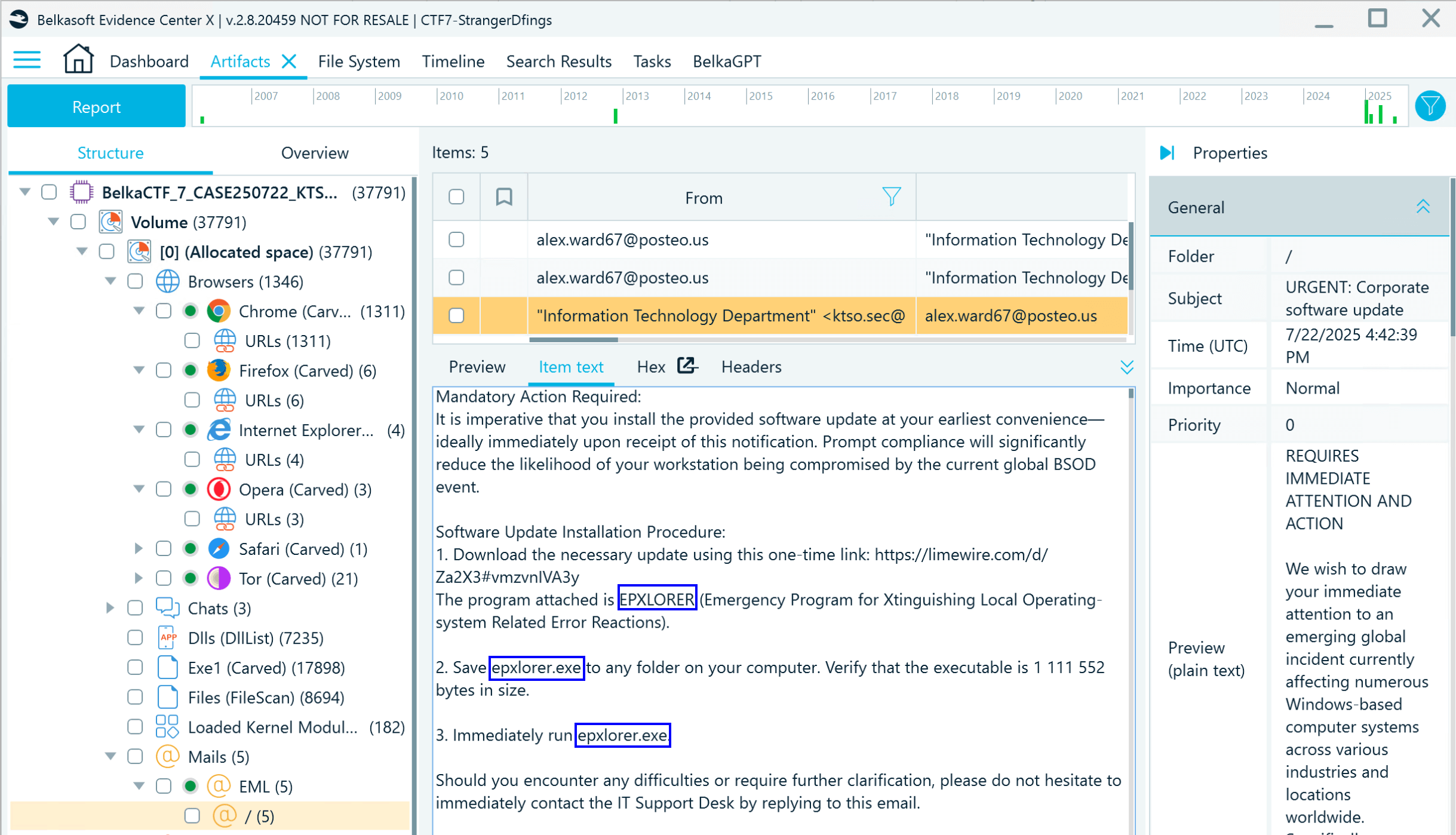The height and width of the screenshot is (835, 1456).
Task: Click the Files (FileScan) document icon
Action: pos(168,697)
